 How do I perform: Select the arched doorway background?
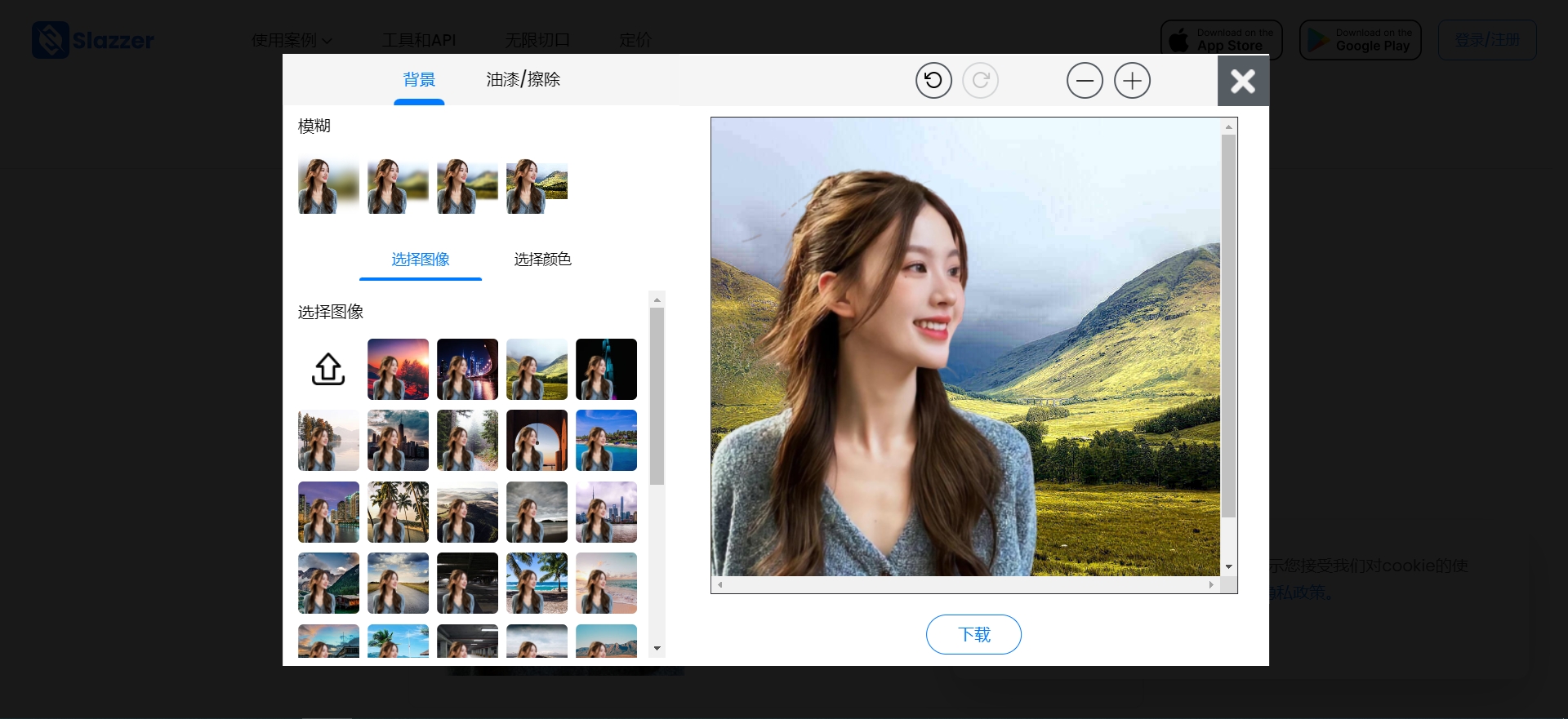click(x=537, y=440)
